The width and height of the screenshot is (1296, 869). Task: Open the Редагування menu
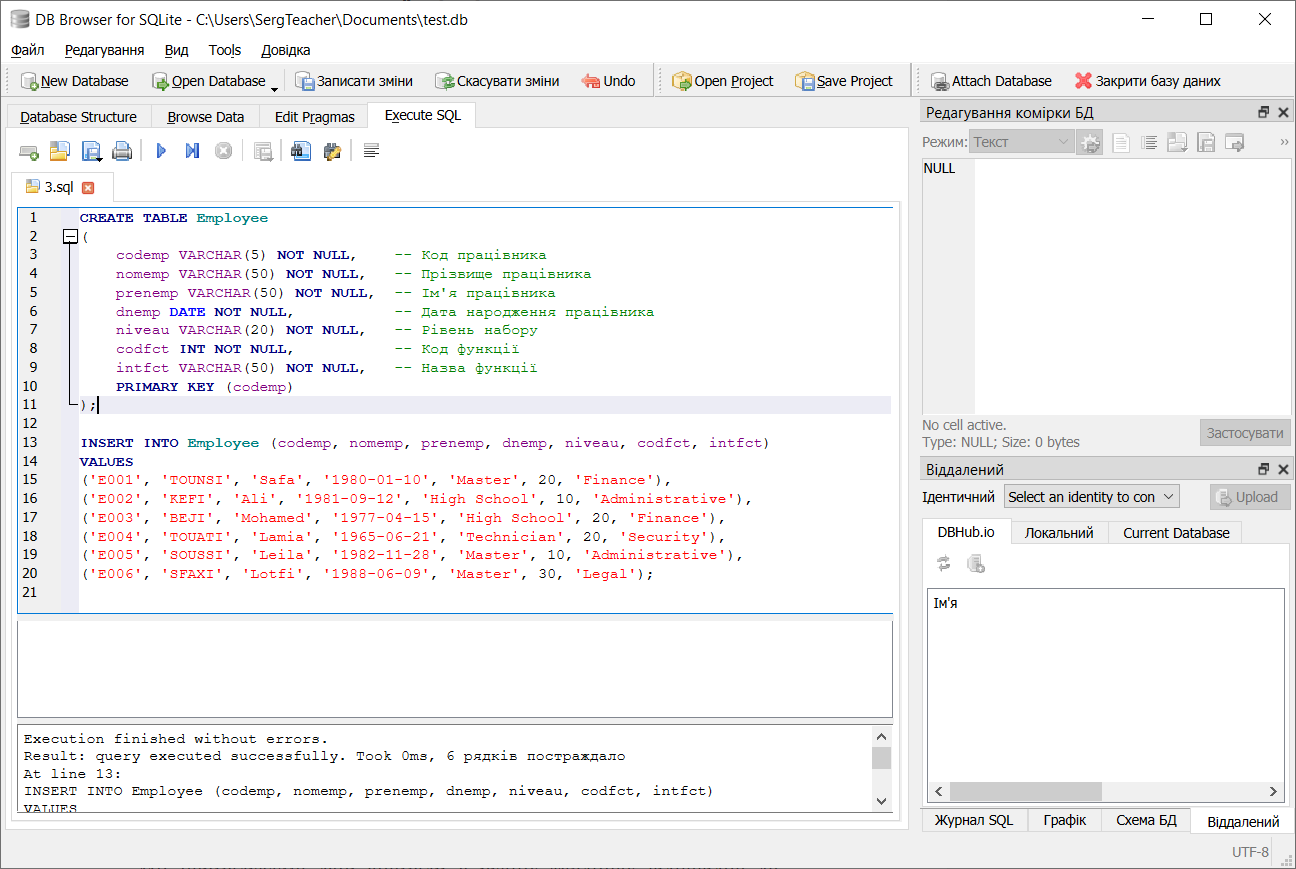[104, 50]
